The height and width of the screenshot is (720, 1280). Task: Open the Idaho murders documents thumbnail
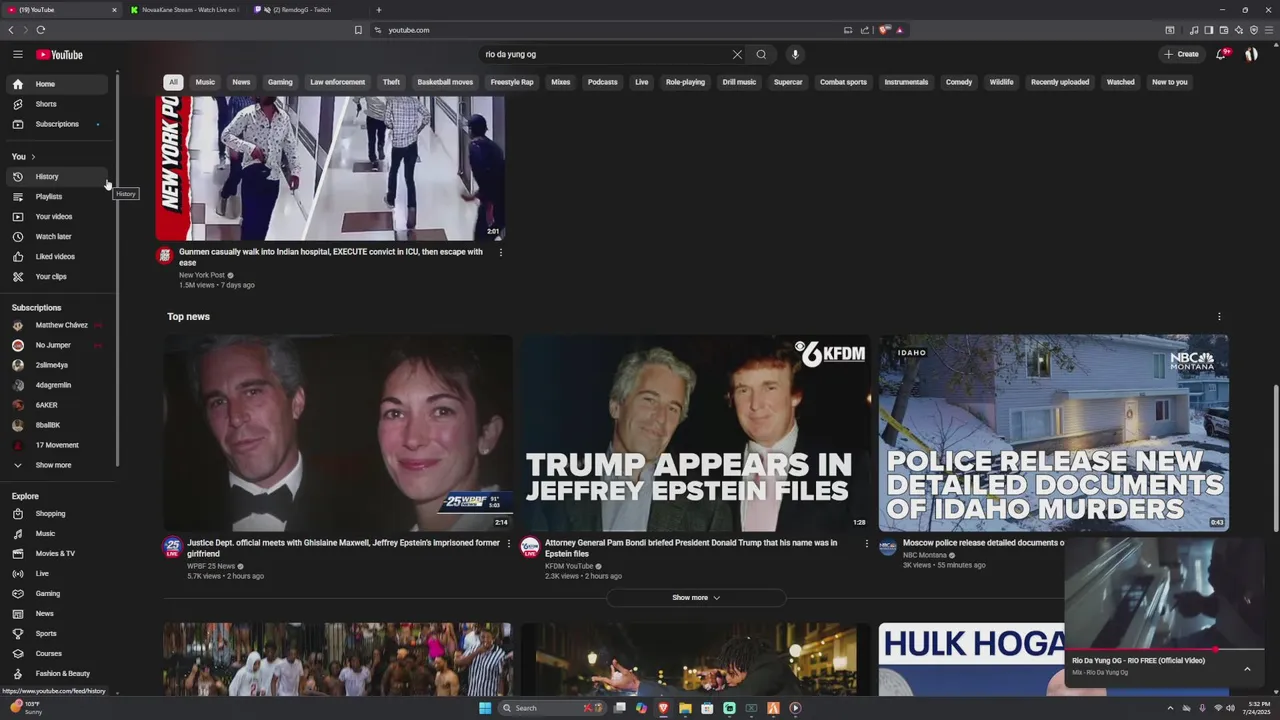1053,433
